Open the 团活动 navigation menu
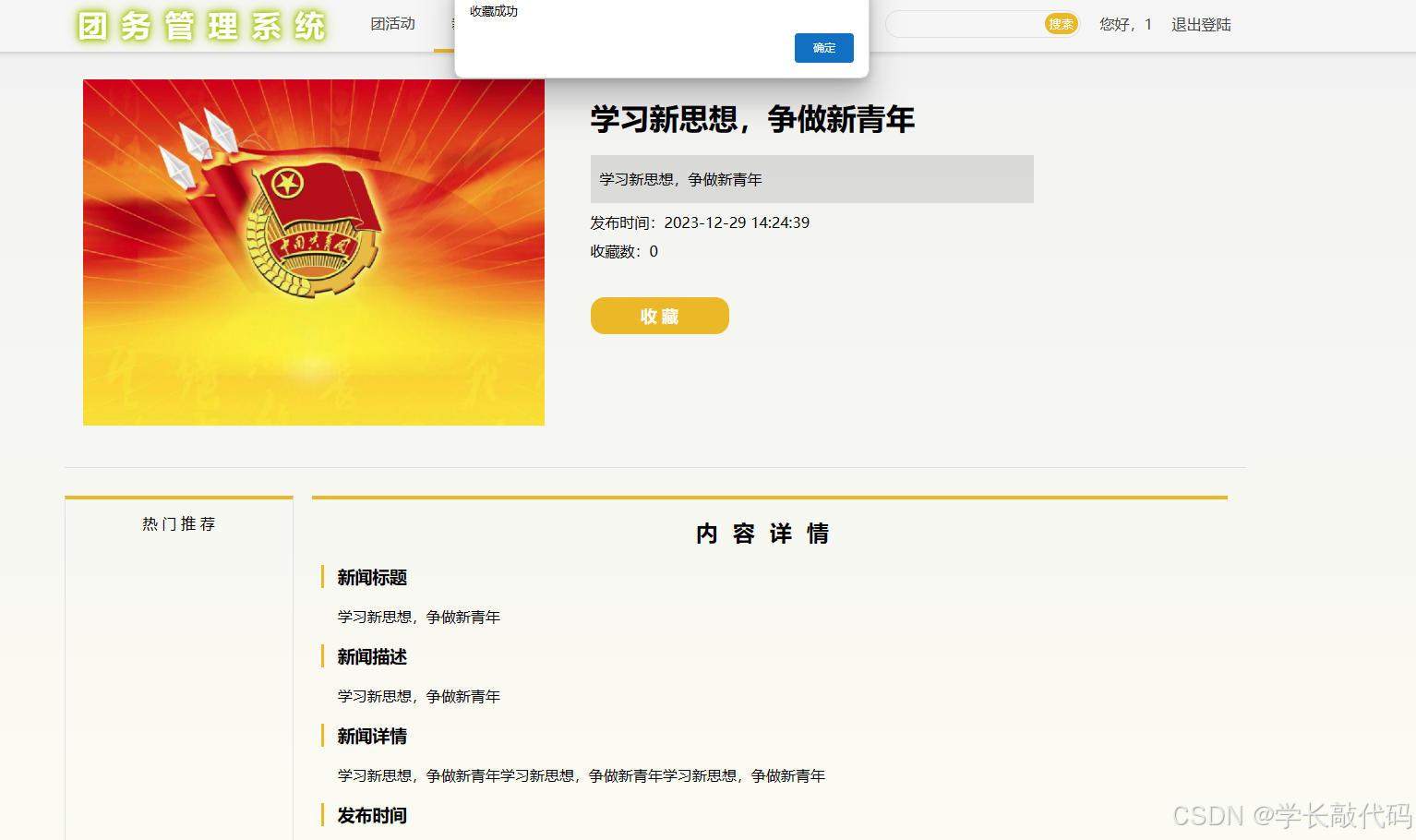Viewport: 1416px width, 840px height. point(393,23)
